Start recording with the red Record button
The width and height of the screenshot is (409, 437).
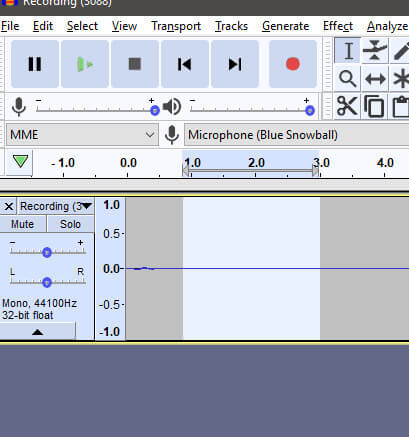coord(293,64)
